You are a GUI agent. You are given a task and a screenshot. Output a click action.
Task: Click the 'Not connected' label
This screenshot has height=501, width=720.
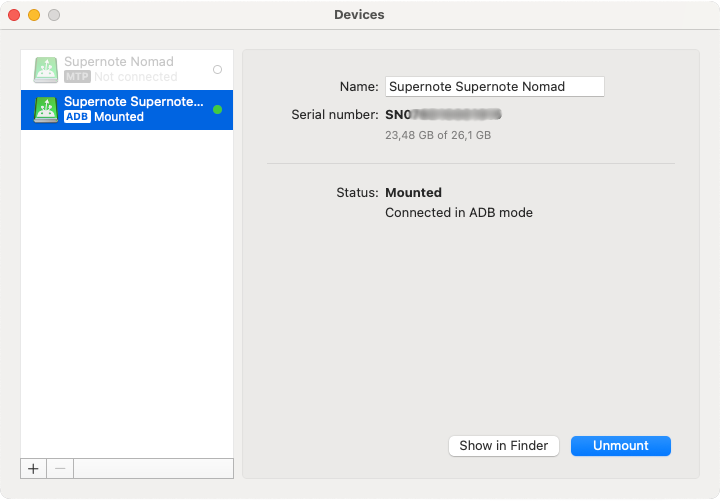136,77
